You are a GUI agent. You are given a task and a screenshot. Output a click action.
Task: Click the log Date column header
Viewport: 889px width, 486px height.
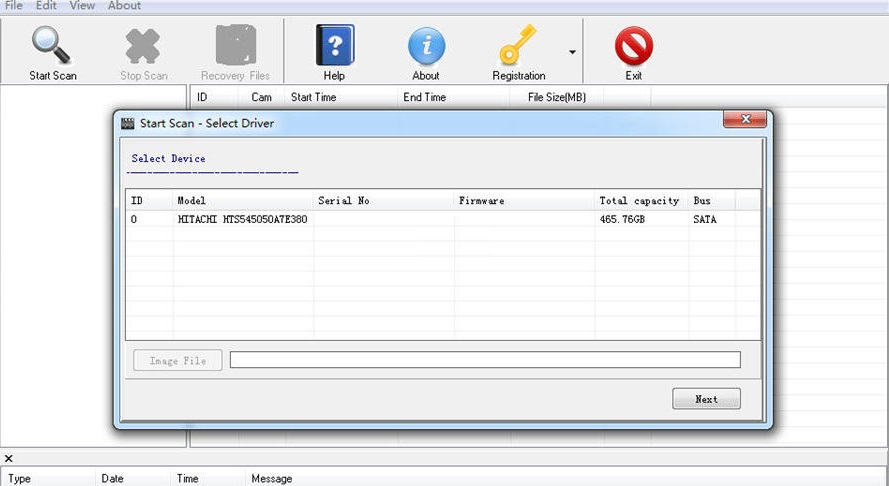point(133,478)
